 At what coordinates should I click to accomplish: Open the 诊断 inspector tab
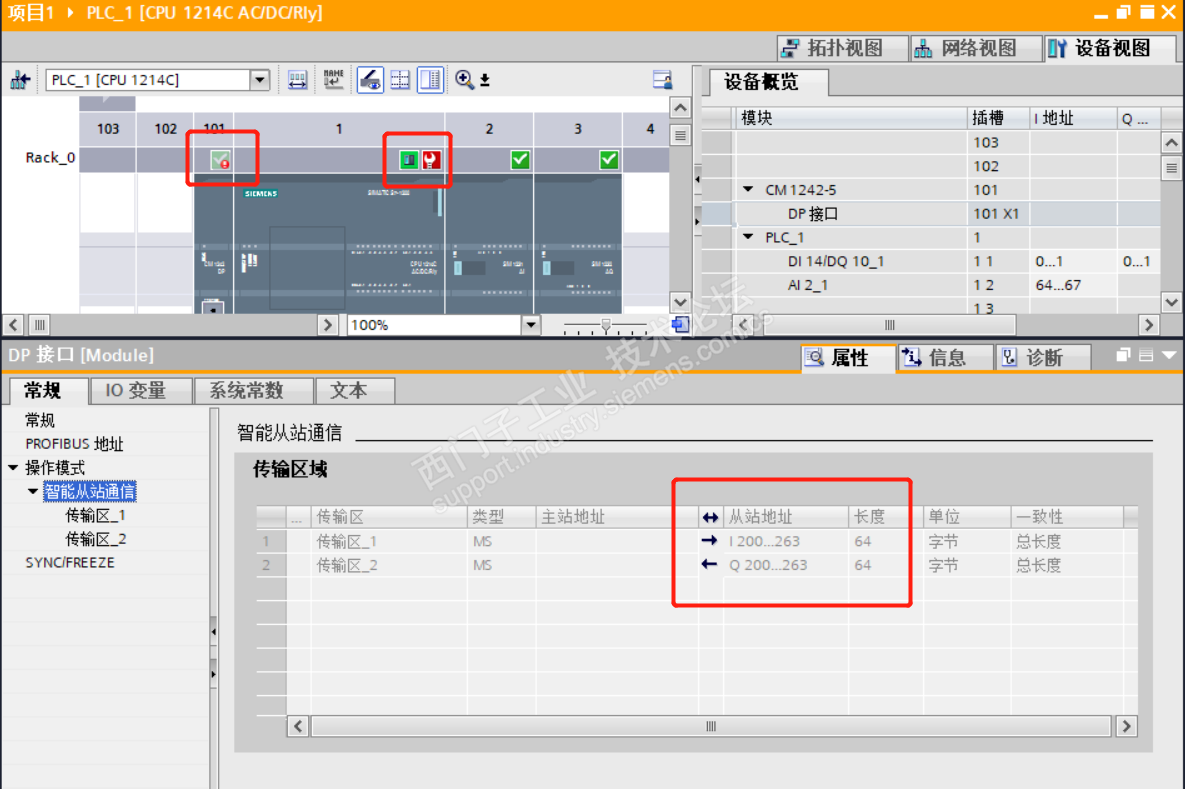click(x=1043, y=357)
